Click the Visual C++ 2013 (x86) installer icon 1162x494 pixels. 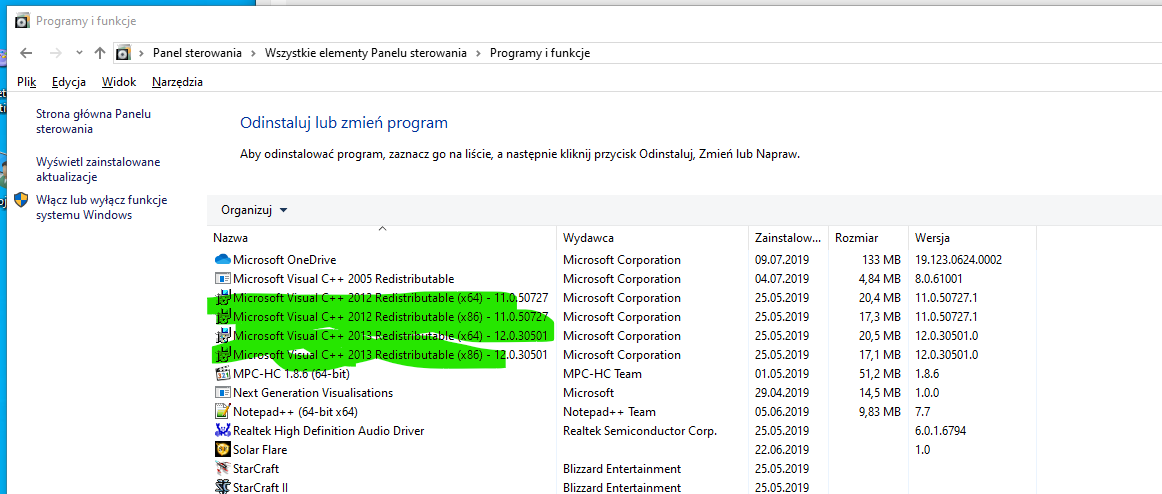(222, 355)
